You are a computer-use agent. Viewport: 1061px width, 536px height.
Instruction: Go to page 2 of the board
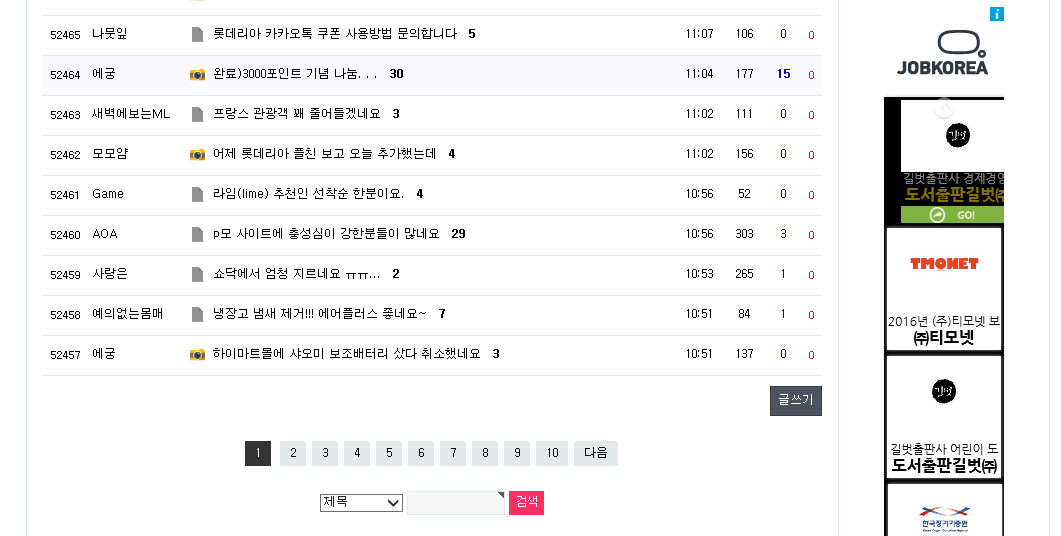tap(292, 454)
